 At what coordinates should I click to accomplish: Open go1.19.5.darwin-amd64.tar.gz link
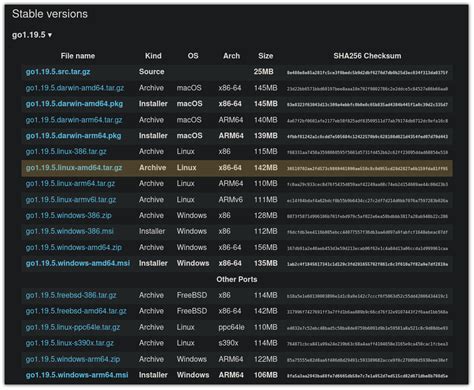tap(75, 88)
